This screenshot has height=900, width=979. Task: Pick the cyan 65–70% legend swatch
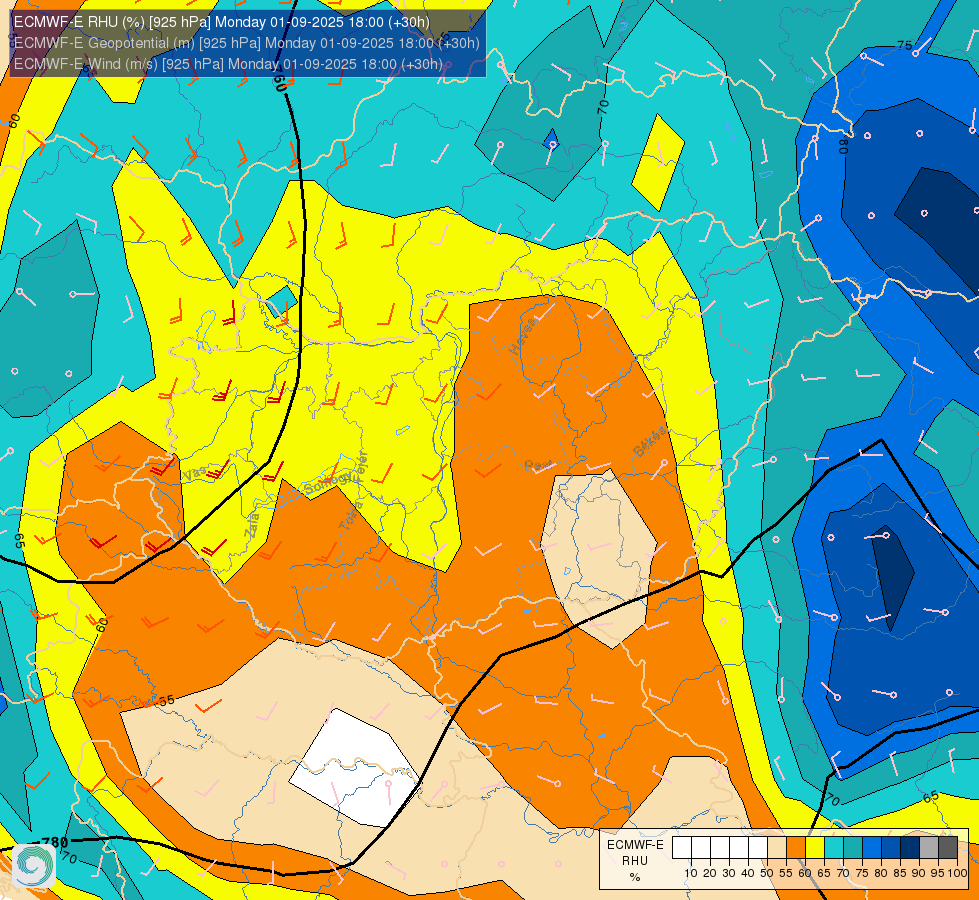(834, 847)
